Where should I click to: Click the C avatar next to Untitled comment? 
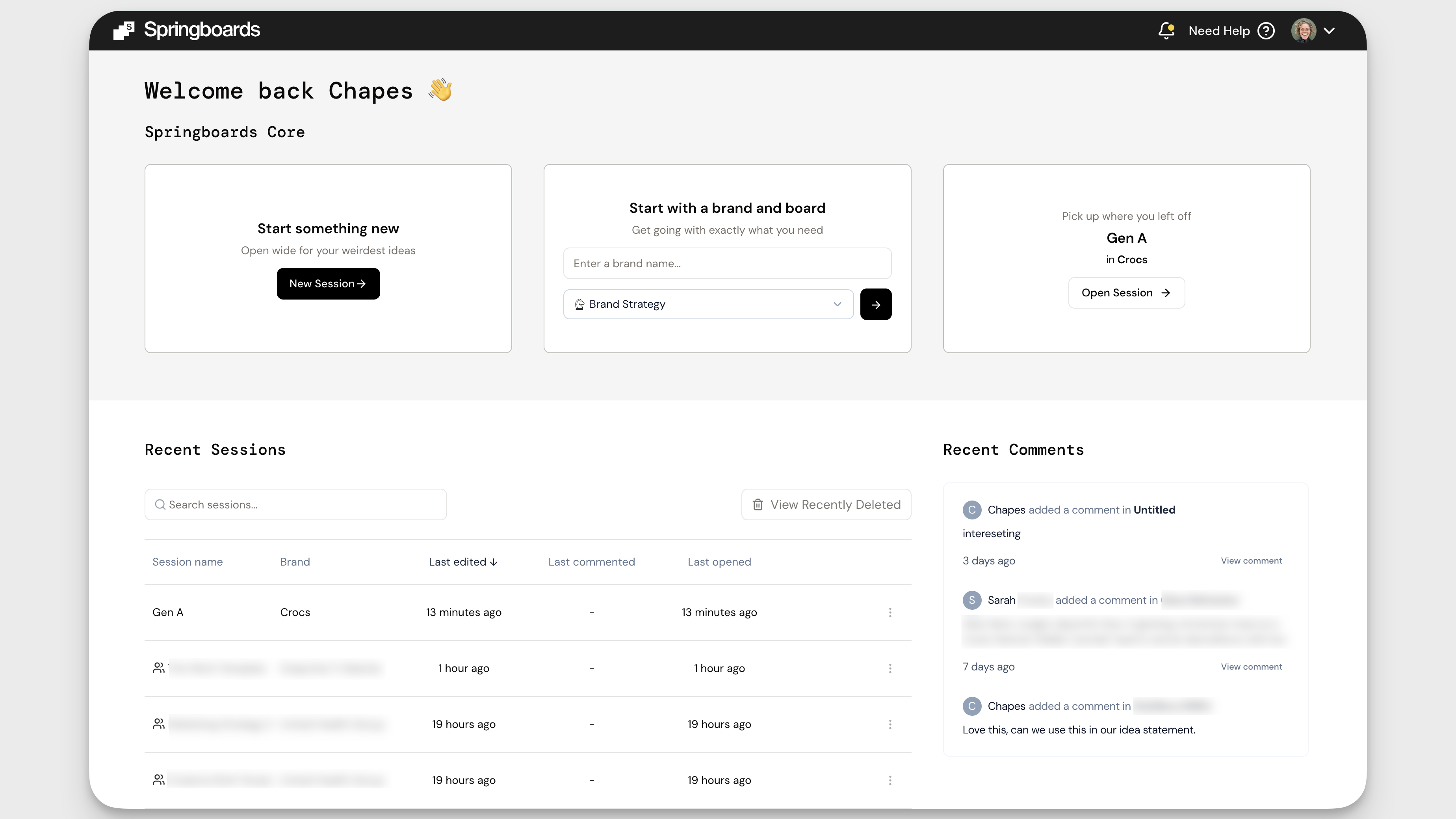(971, 510)
